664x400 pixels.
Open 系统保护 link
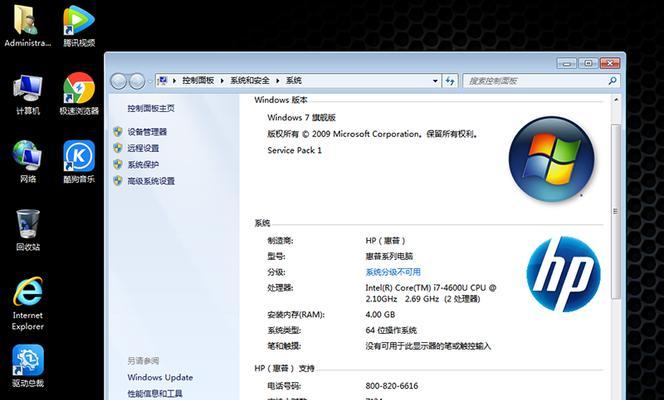point(143,164)
